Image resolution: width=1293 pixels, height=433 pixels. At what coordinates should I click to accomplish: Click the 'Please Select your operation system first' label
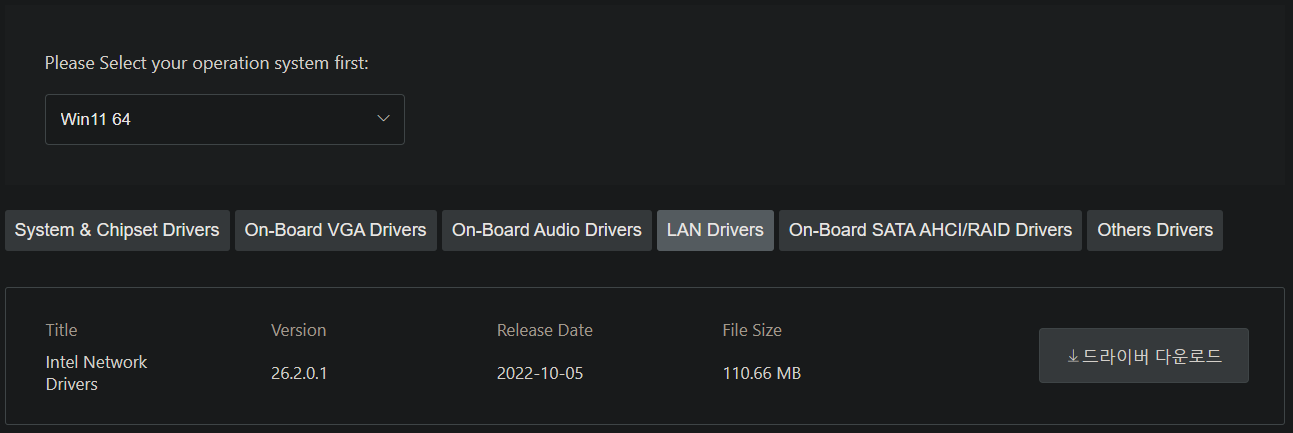[207, 64]
